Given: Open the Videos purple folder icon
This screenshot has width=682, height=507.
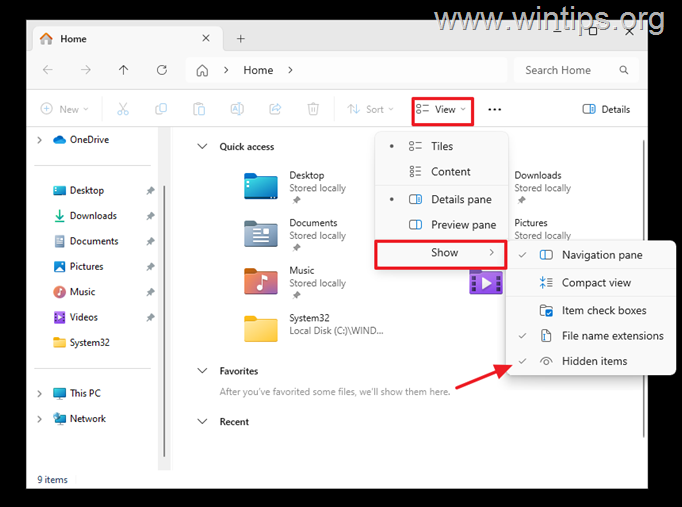Looking at the screenshot, I should point(486,283).
